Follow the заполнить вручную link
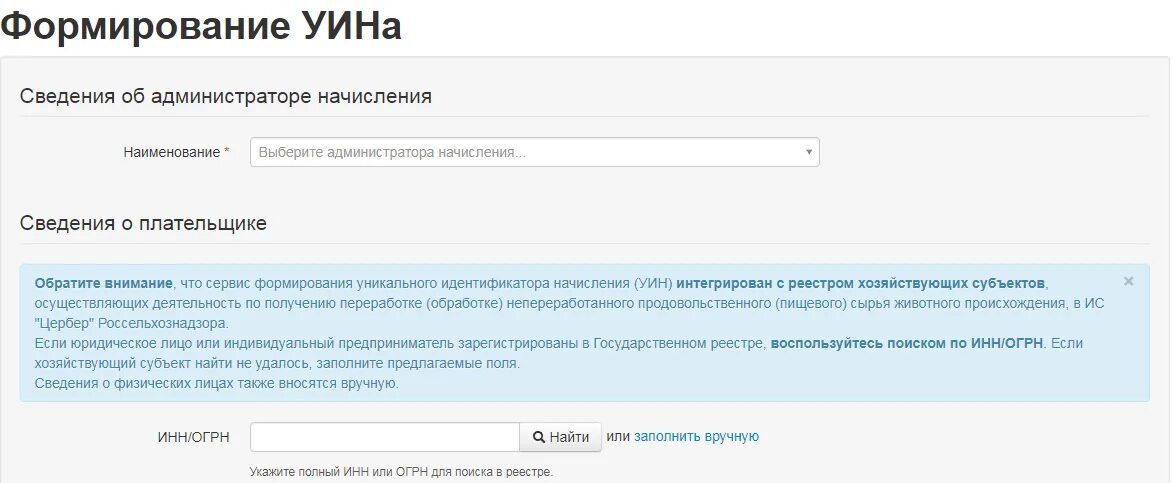Viewport: 1172px width, 483px height. [x=697, y=437]
